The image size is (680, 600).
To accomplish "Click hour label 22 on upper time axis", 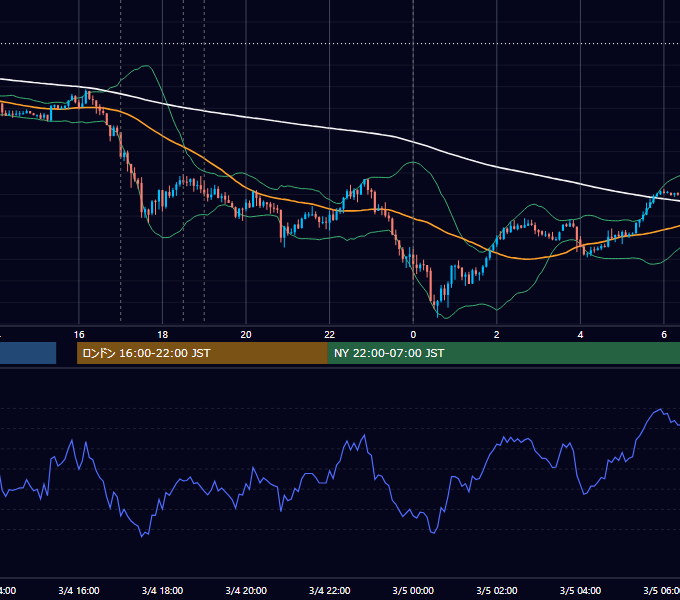I will pyautogui.click(x=330, y=335).
